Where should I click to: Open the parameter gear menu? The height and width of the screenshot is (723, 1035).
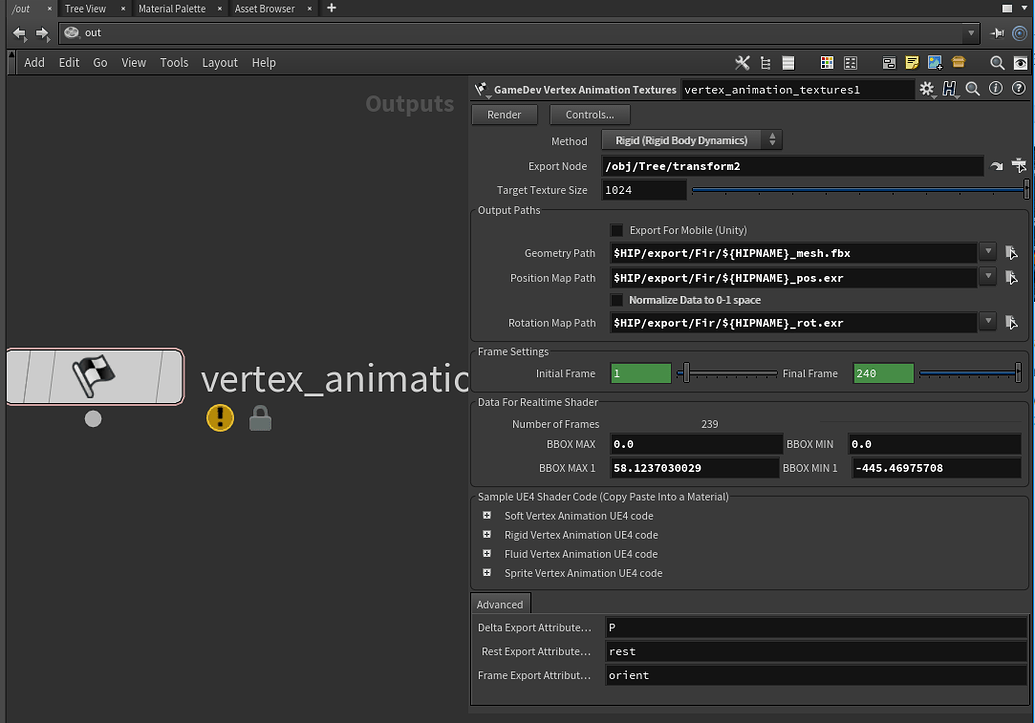click(927, 89)
